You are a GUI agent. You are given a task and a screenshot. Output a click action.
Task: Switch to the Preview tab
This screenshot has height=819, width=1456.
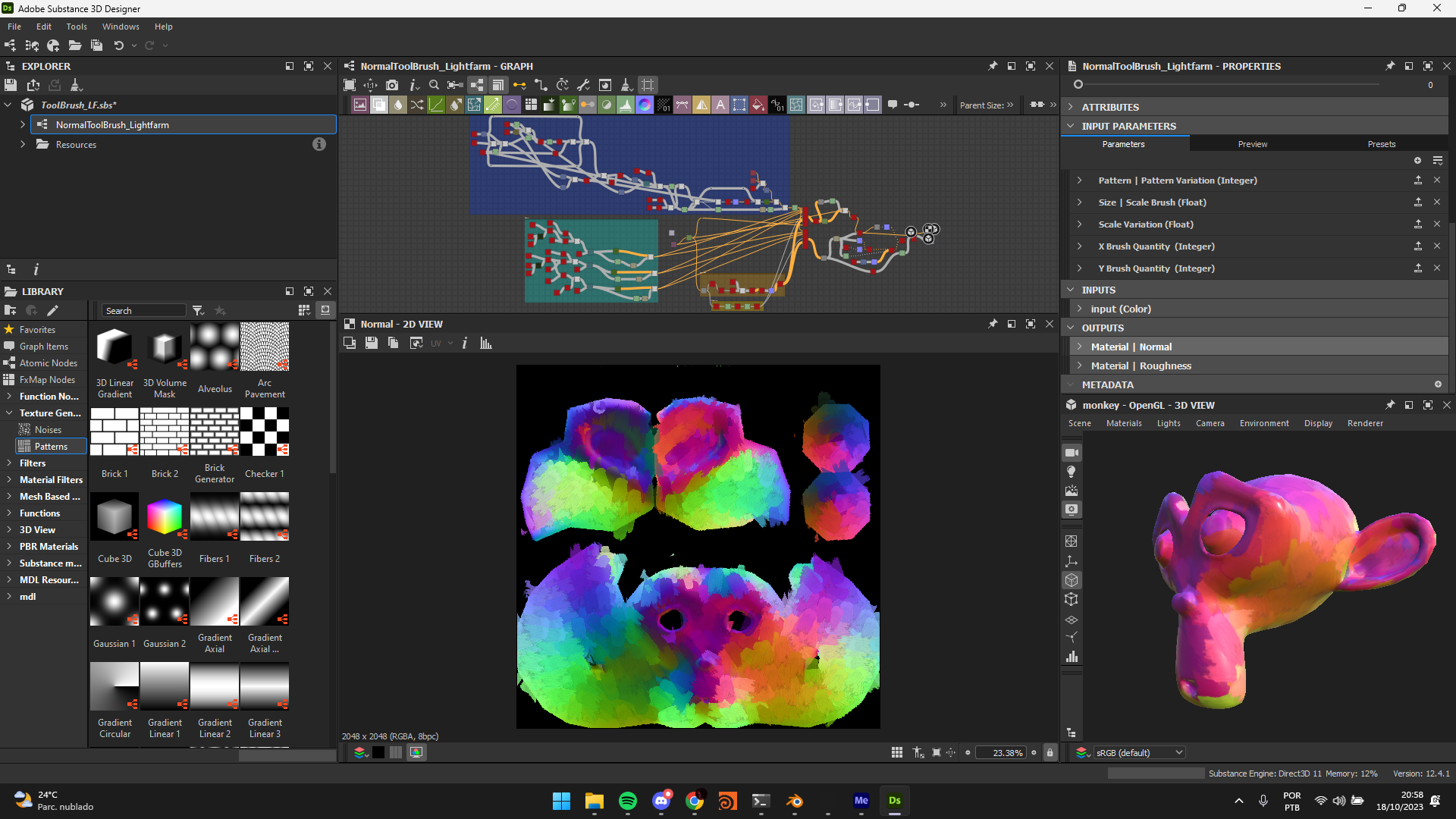click(x=1253, y=144)
